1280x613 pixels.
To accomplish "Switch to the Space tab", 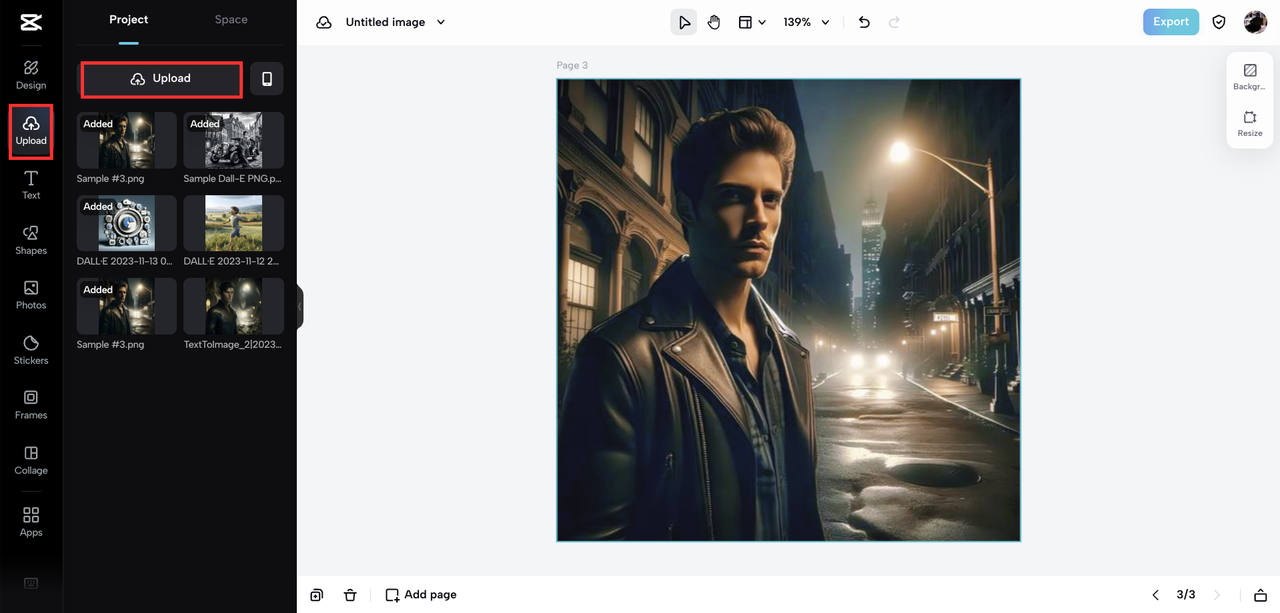I will (x=231, y=20).
